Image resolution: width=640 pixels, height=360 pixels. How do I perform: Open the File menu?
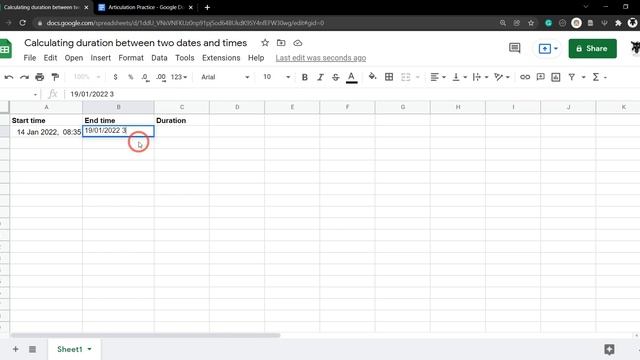(x=30, y=58)
